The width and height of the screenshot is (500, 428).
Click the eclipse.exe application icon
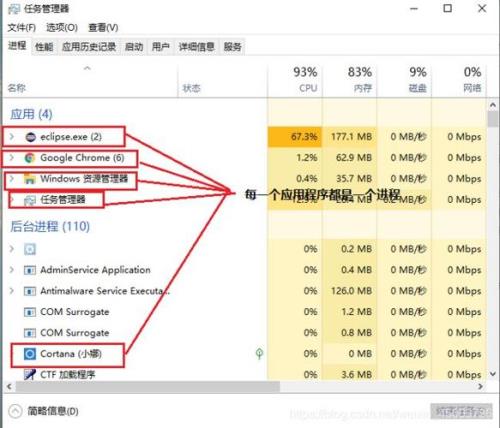click(31, 137)
